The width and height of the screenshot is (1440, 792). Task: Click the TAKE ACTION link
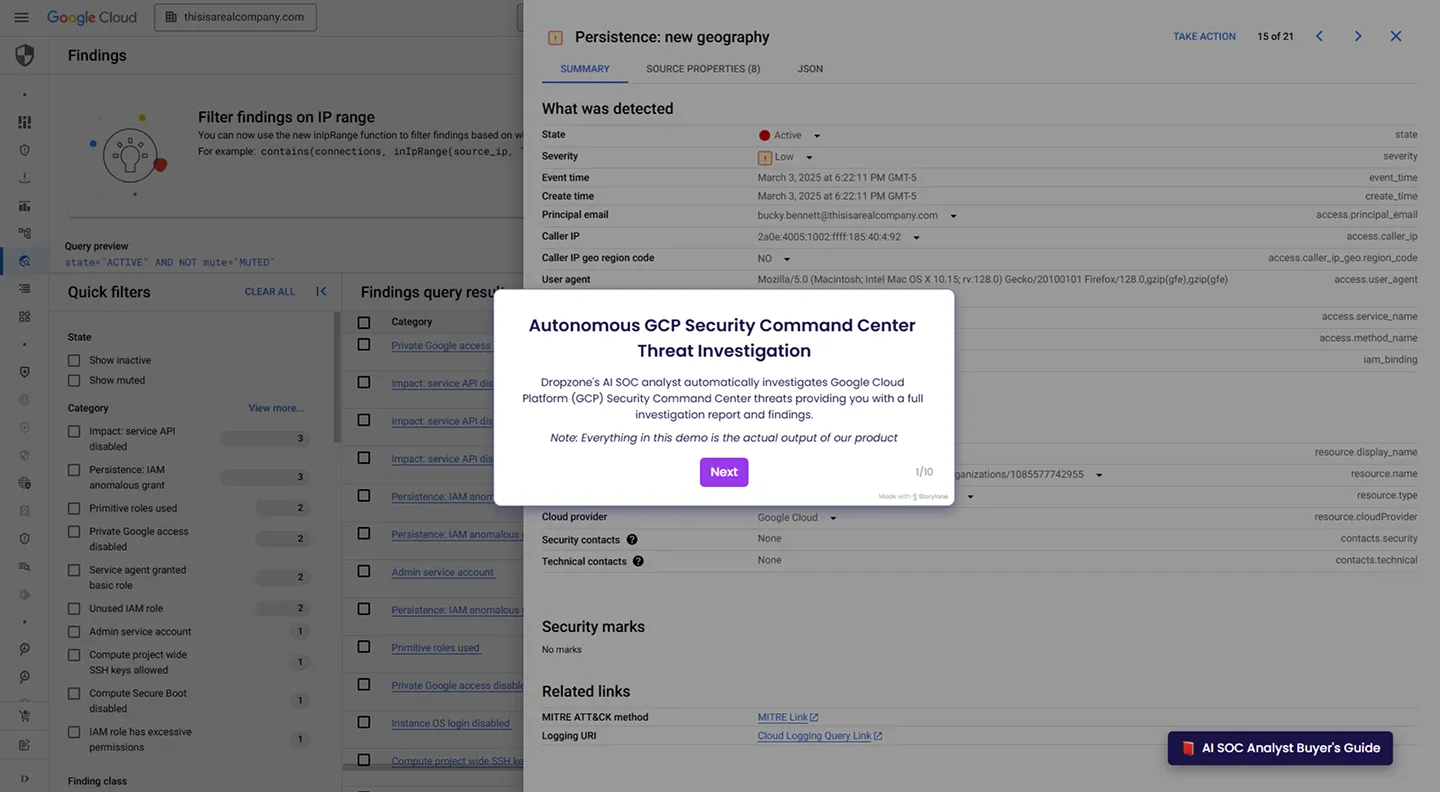(x=1203, y=36)
